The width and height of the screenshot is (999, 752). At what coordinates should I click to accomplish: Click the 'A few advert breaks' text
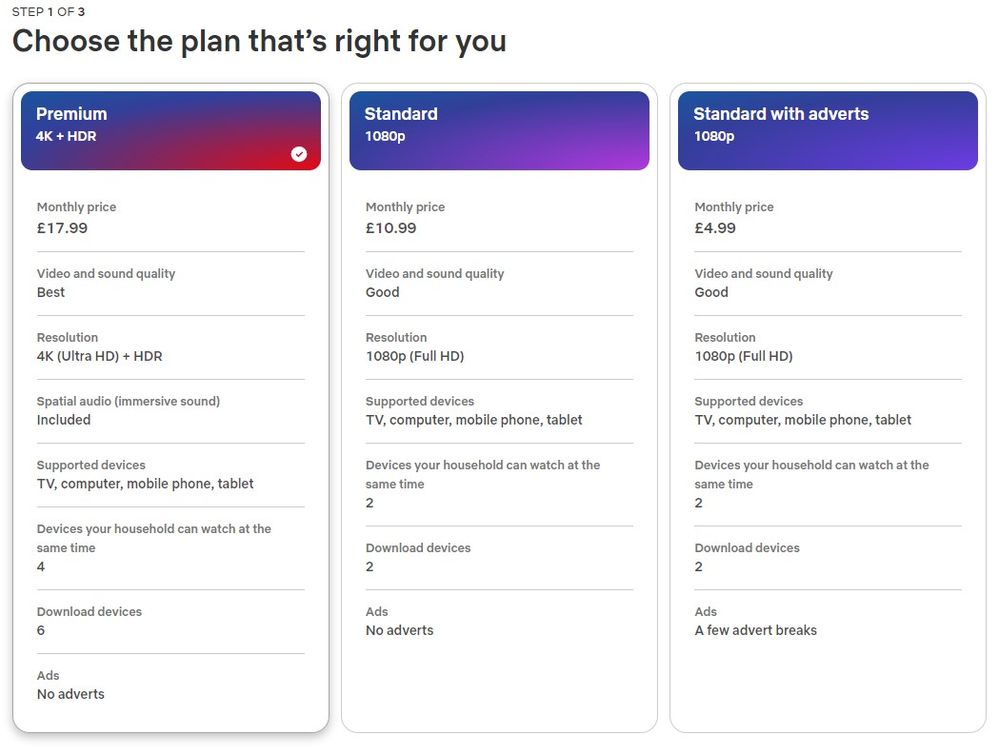click(x=756, y=630)
